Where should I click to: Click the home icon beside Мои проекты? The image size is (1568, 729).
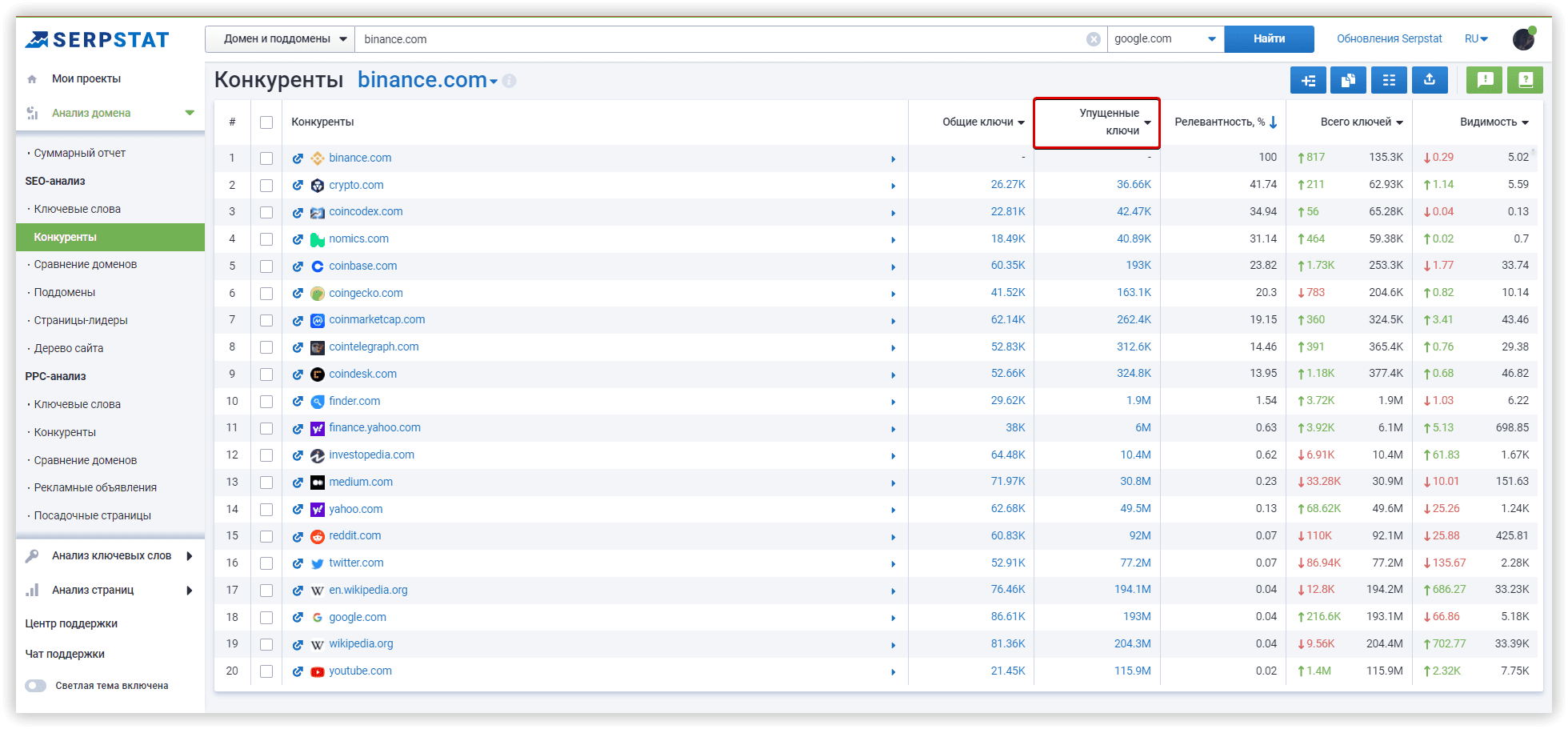[x=32, y=79]
